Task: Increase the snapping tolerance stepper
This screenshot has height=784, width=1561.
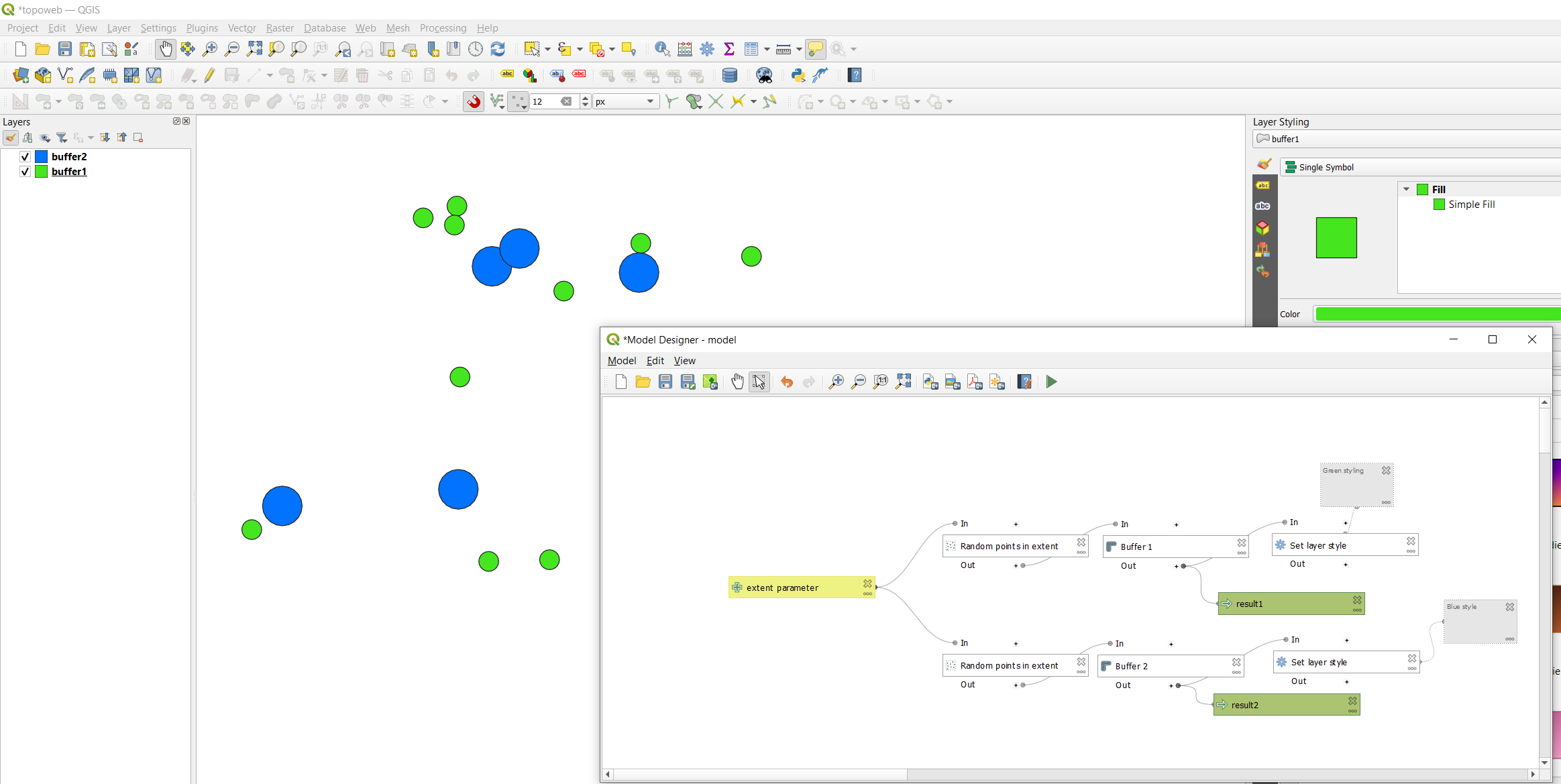Action: pos(586,98)
